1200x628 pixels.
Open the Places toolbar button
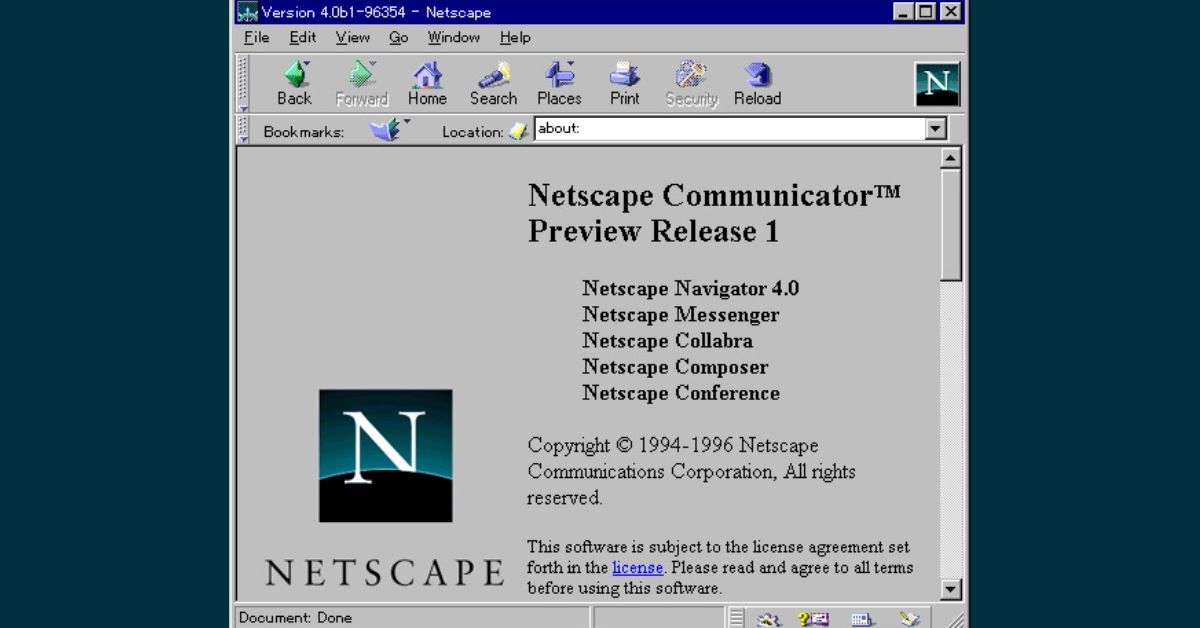[559, 84]
